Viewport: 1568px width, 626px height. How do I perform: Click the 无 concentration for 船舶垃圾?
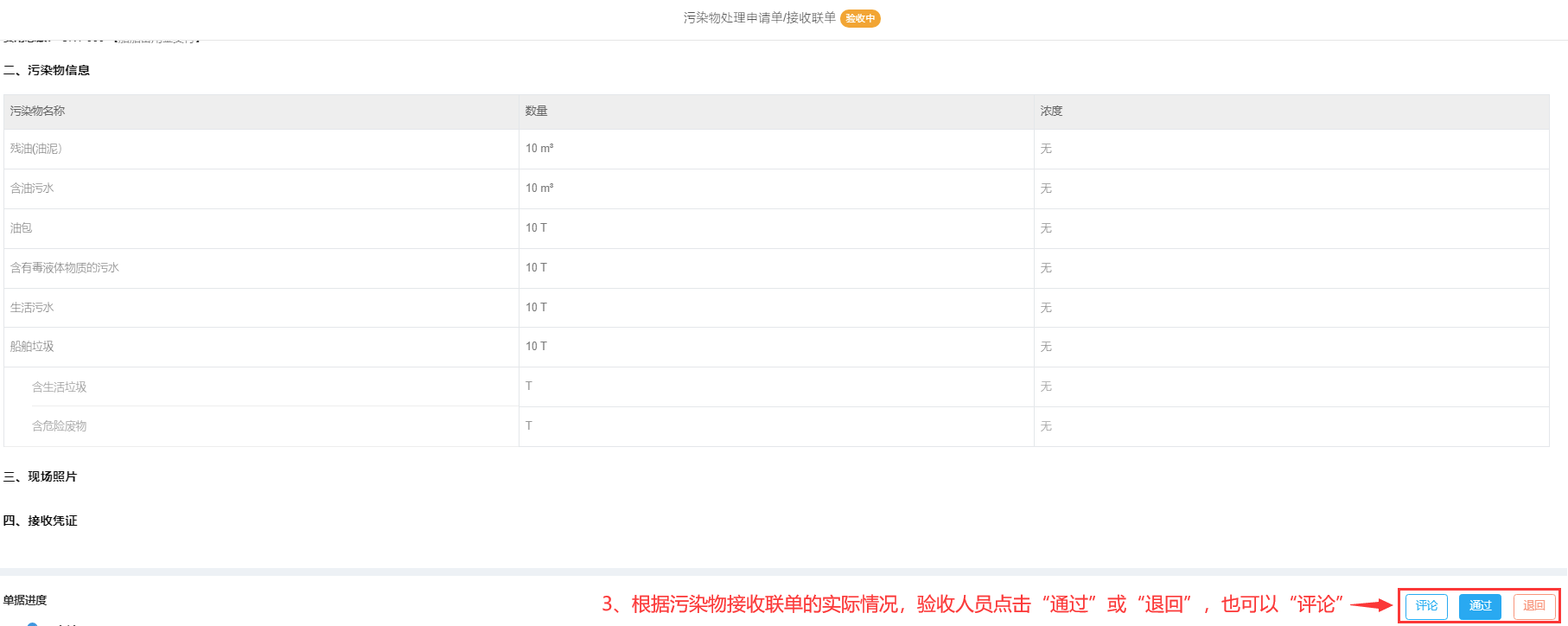(1046, 347)
